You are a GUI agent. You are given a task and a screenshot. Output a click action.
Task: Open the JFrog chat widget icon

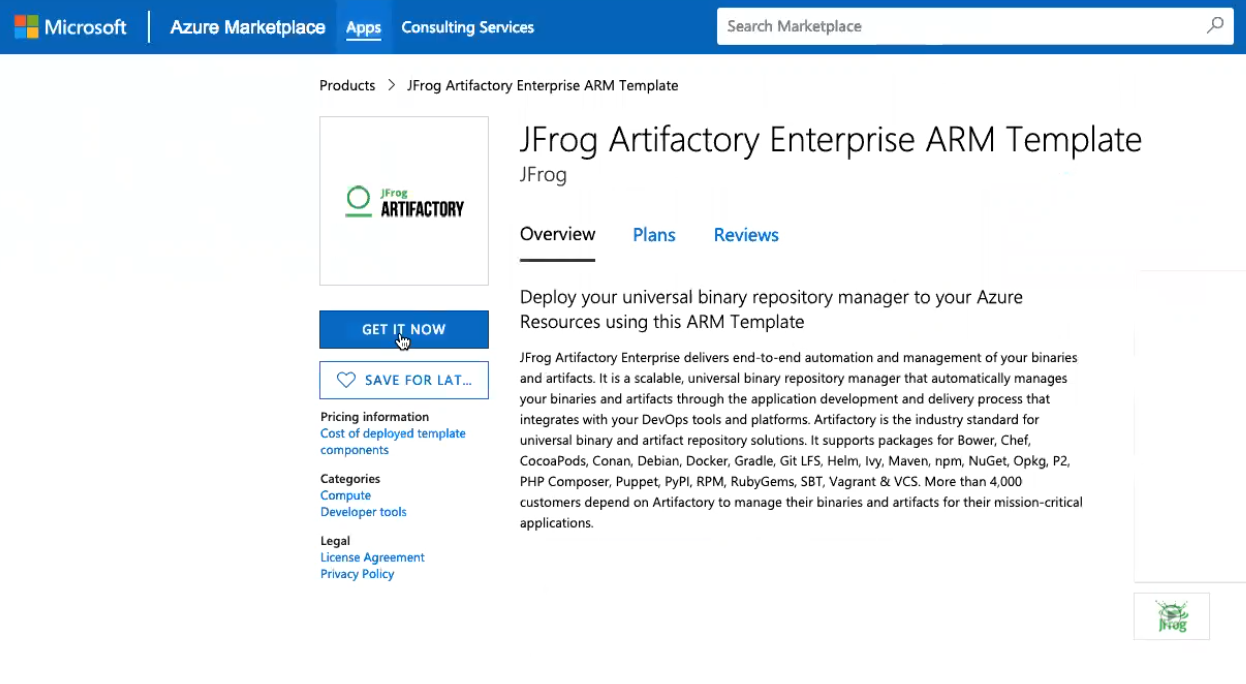pyautogui.click(x=1171, y=616)
